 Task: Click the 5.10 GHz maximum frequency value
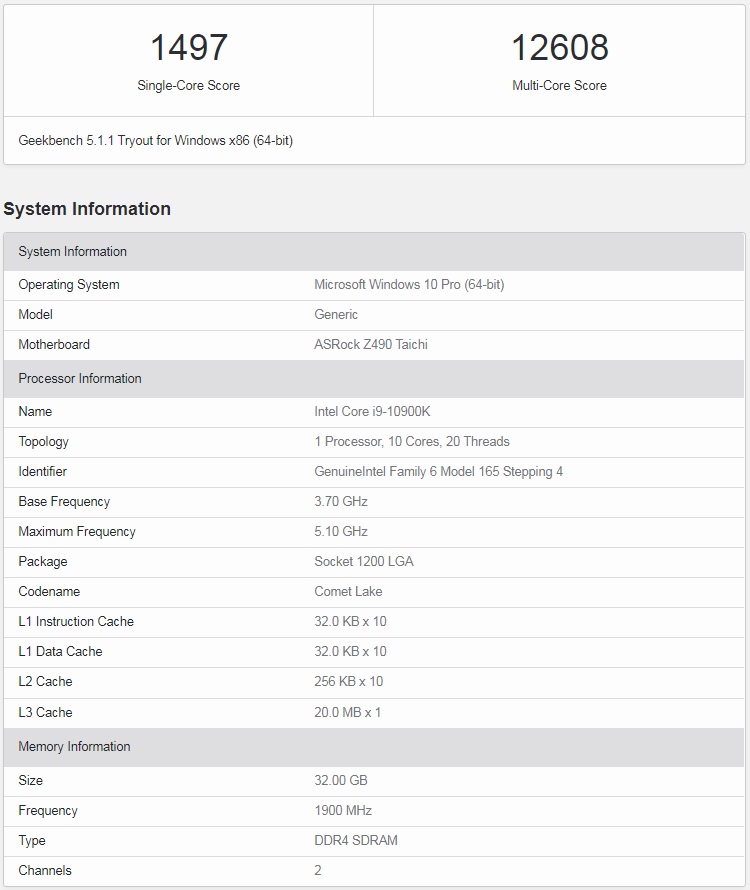pos(341,532)
